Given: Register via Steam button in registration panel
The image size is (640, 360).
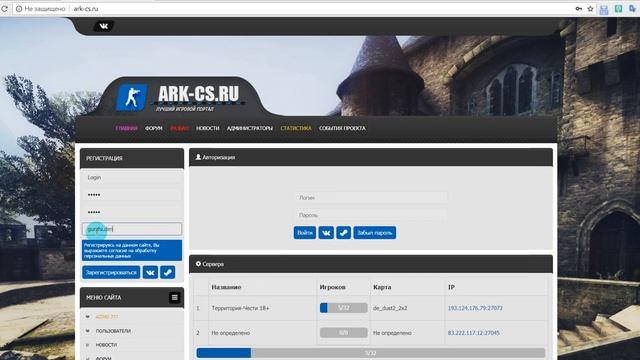Looking at the screenshot, I should [167, 272].
